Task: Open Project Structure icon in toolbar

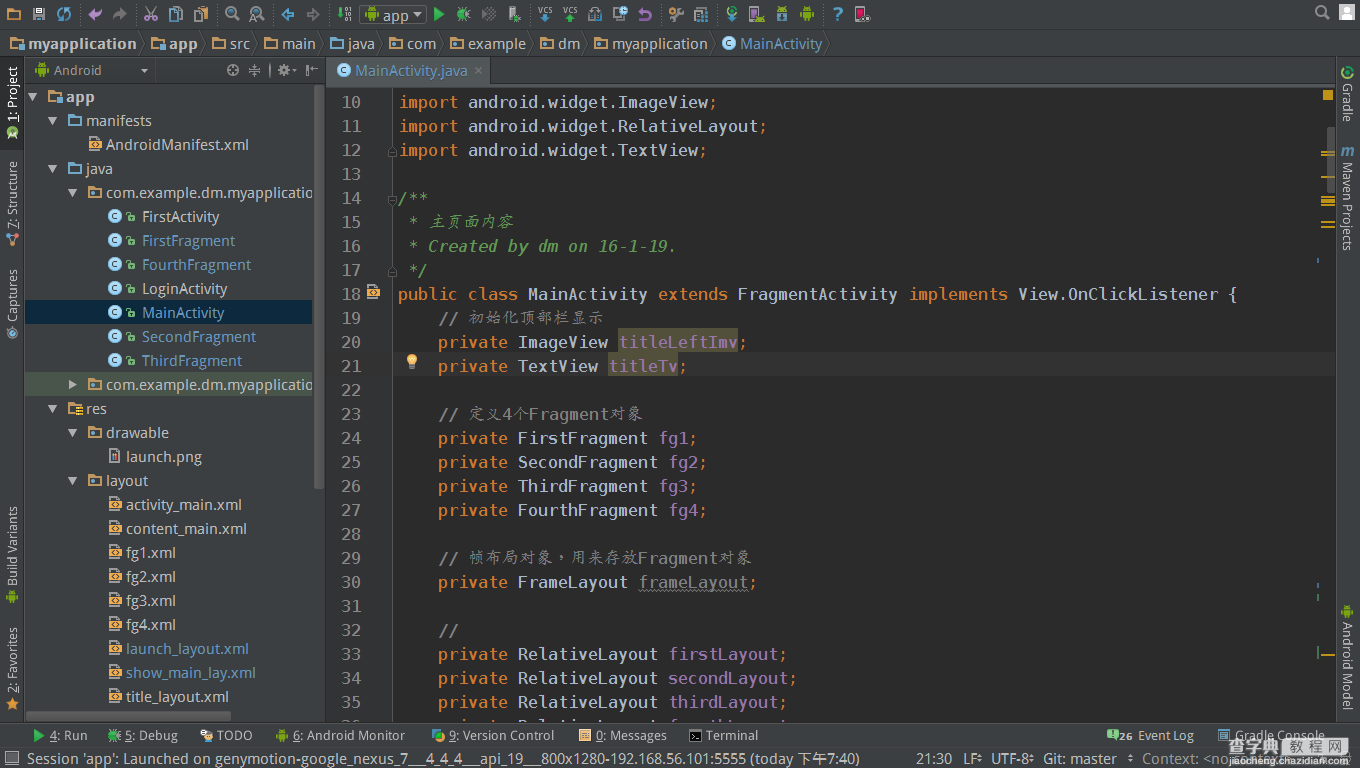Action: (701, 14)
